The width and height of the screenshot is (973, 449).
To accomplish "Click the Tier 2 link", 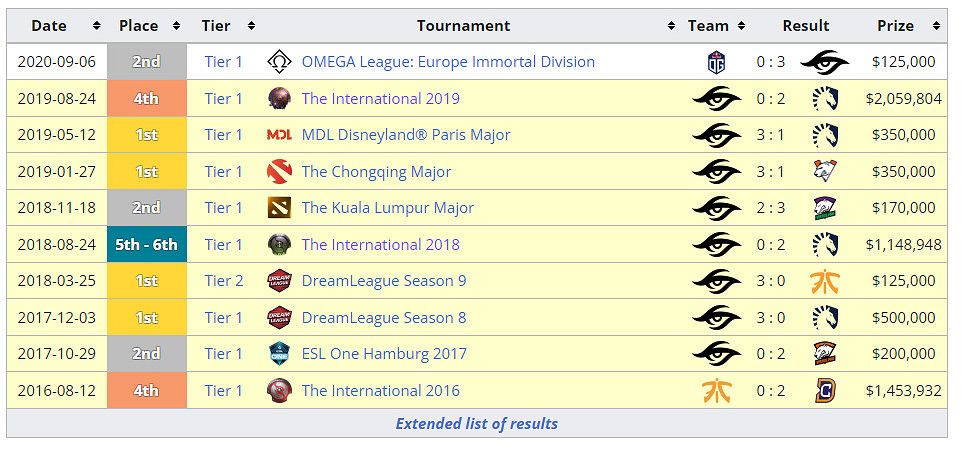I will (x=224, y=281).
